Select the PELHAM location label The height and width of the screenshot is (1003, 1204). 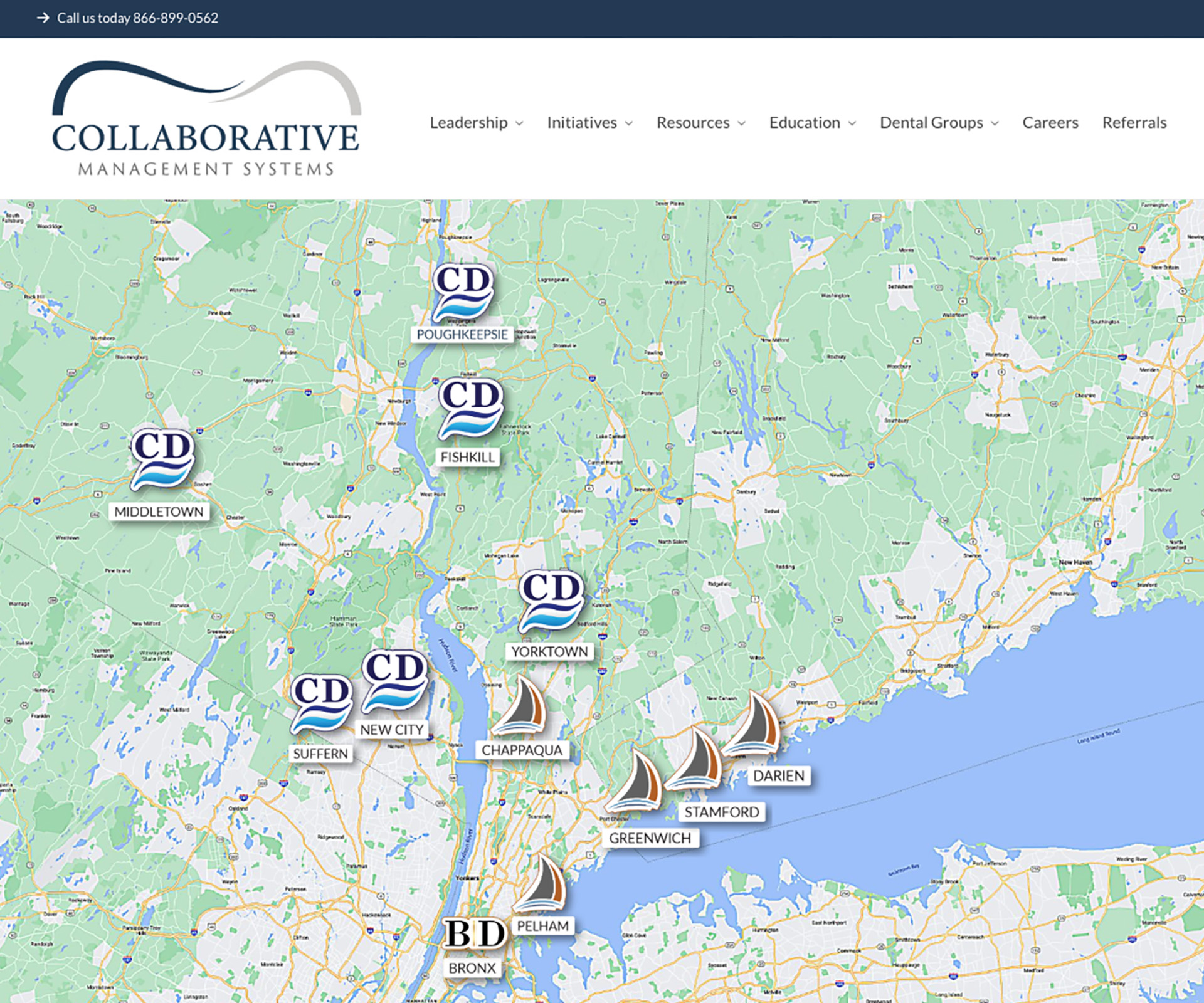coord(543,927)
